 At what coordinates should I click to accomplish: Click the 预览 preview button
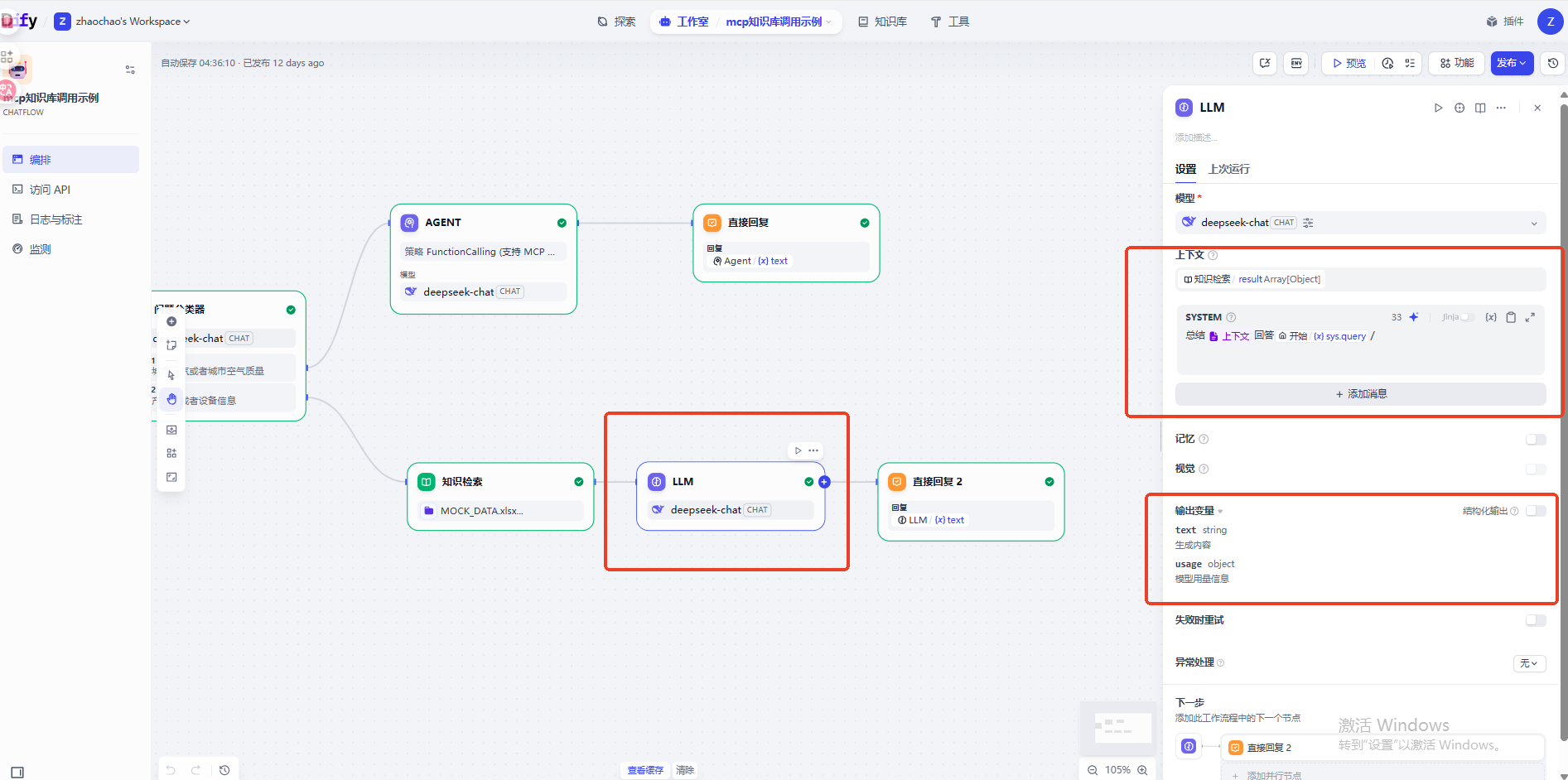[1348, 63]
